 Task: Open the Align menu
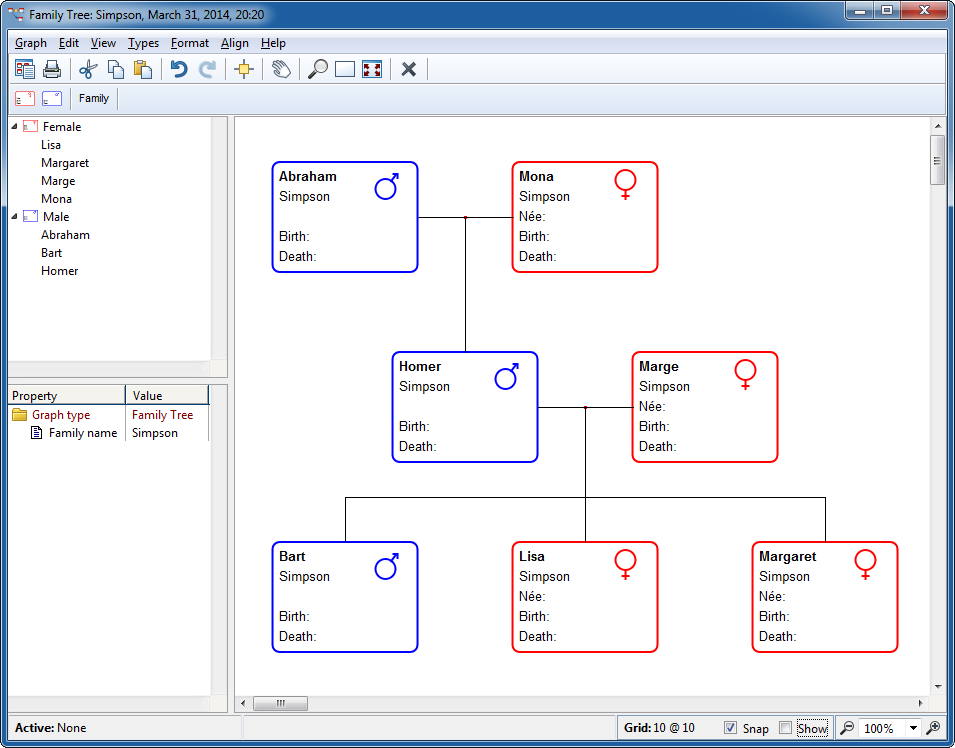click(235, 43)
